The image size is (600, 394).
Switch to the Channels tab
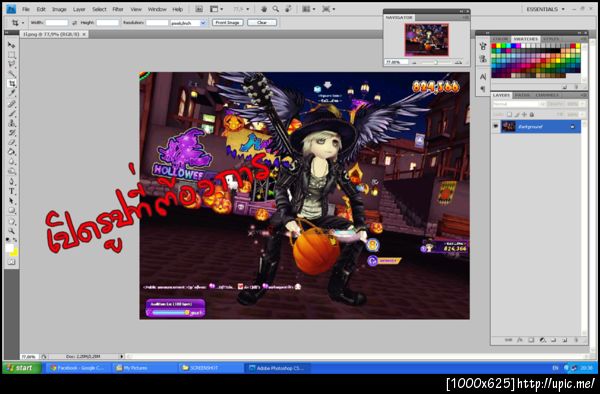pyautogui.click(x=548, y=95)
